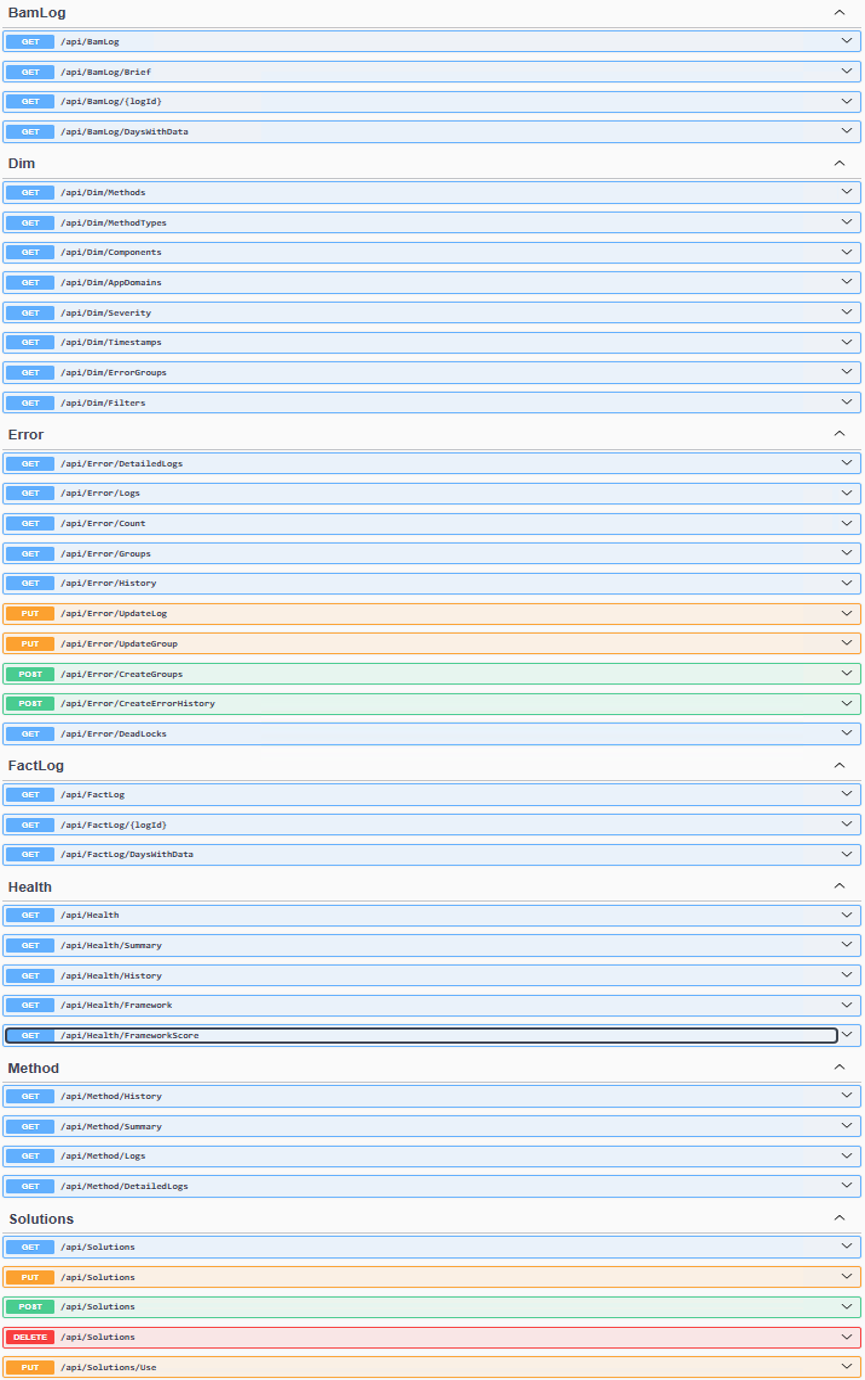
Task: Expand GET /api/Health/Framework row
Action: point(432,1005)
